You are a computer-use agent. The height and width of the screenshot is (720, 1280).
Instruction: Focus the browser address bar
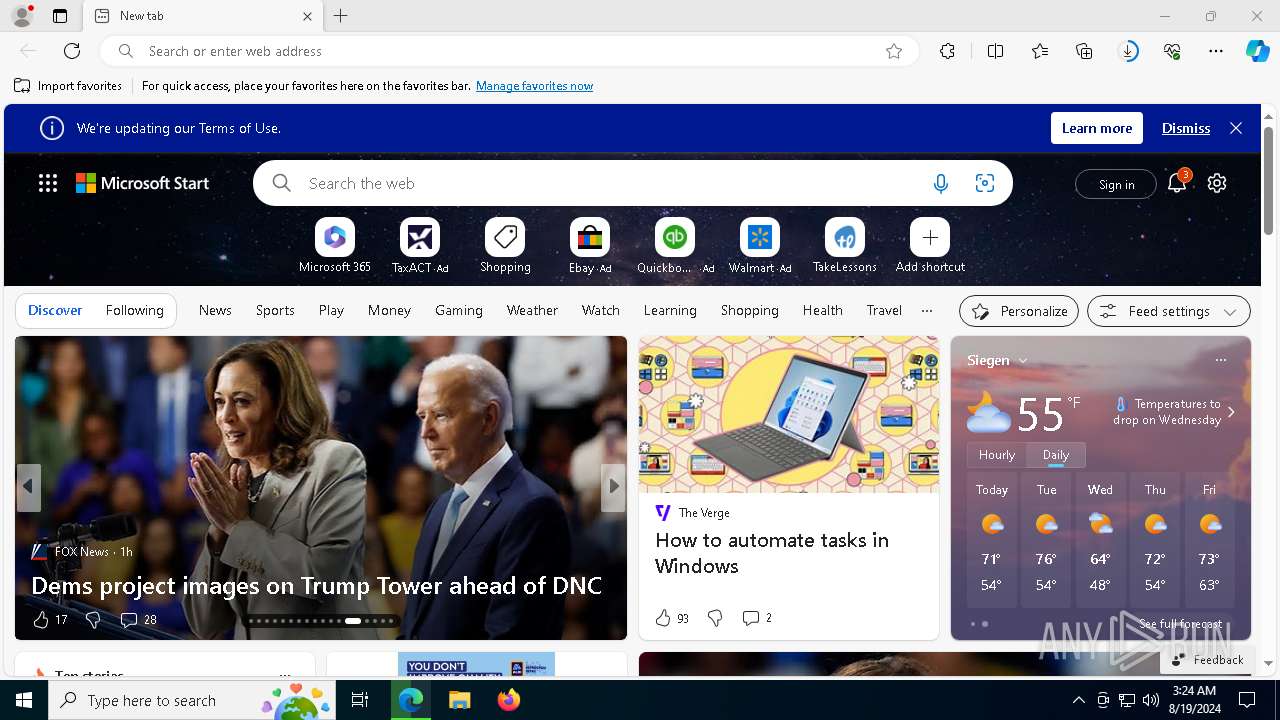click(x=510, y=51)
